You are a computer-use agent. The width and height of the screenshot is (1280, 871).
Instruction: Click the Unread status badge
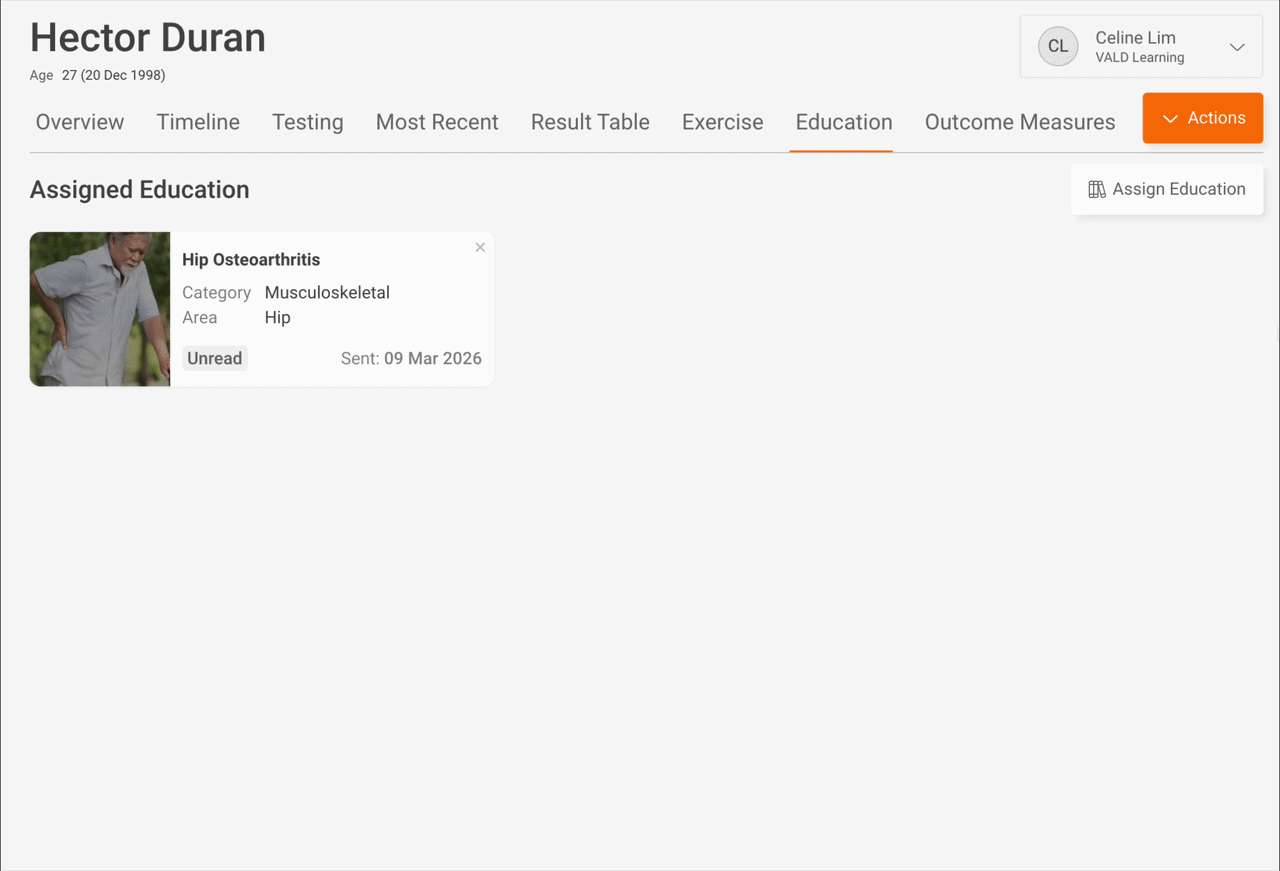[215, 358]
